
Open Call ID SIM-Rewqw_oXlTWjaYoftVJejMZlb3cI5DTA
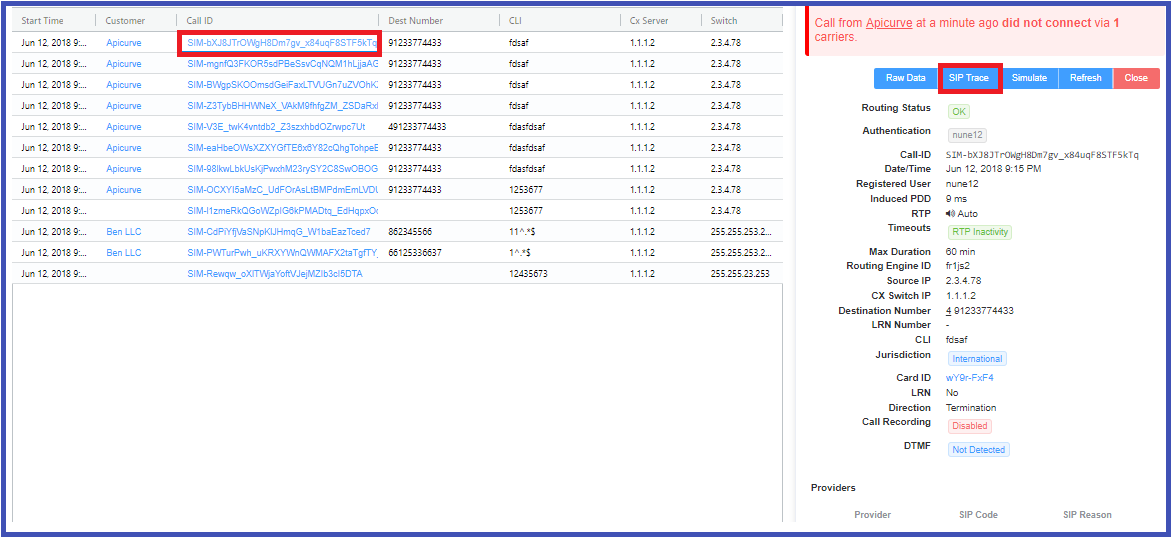[275, 274]
